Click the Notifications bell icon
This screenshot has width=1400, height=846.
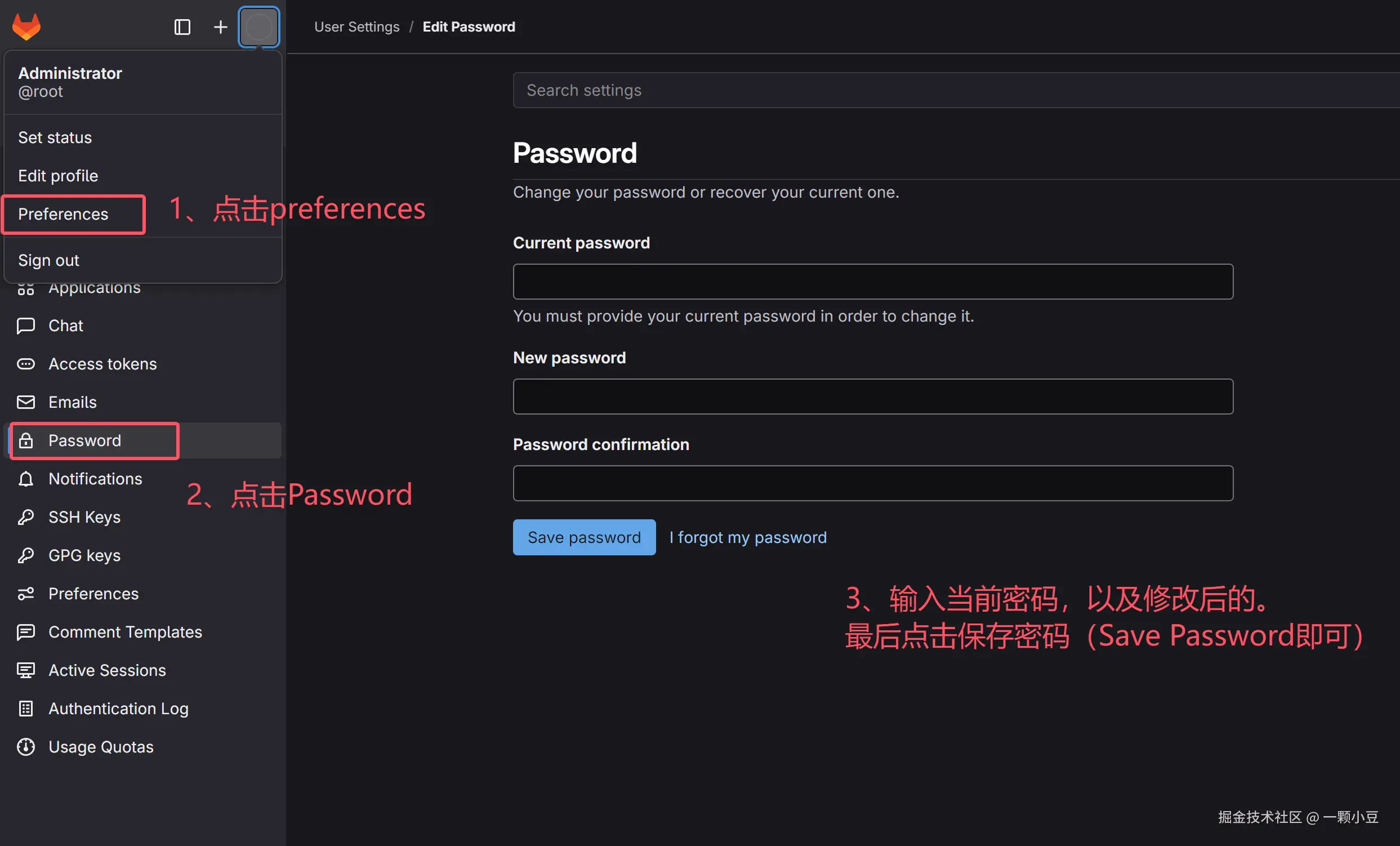(25, 479)
